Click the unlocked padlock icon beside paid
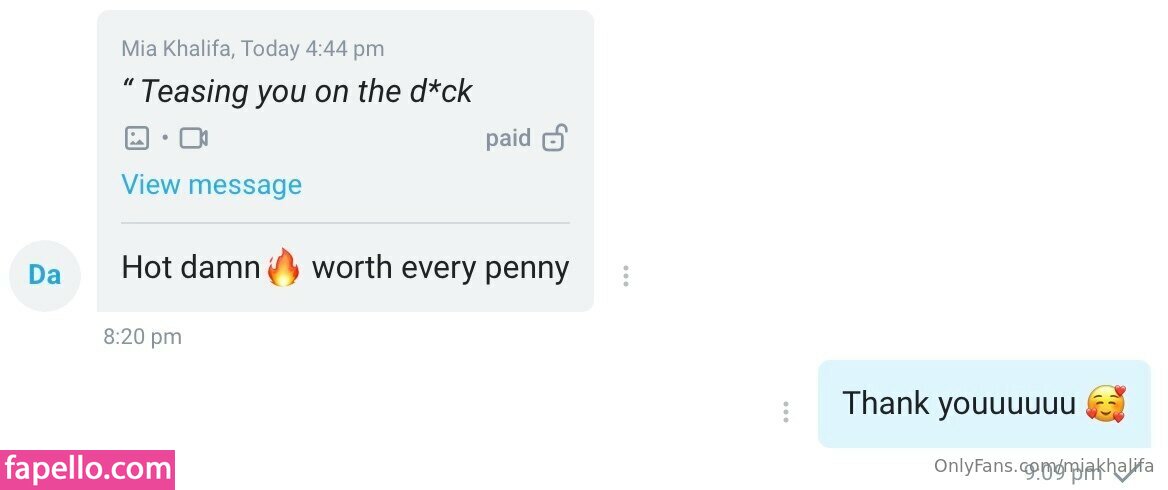This screenshot has width=1168, height=490. pos(554,139)
